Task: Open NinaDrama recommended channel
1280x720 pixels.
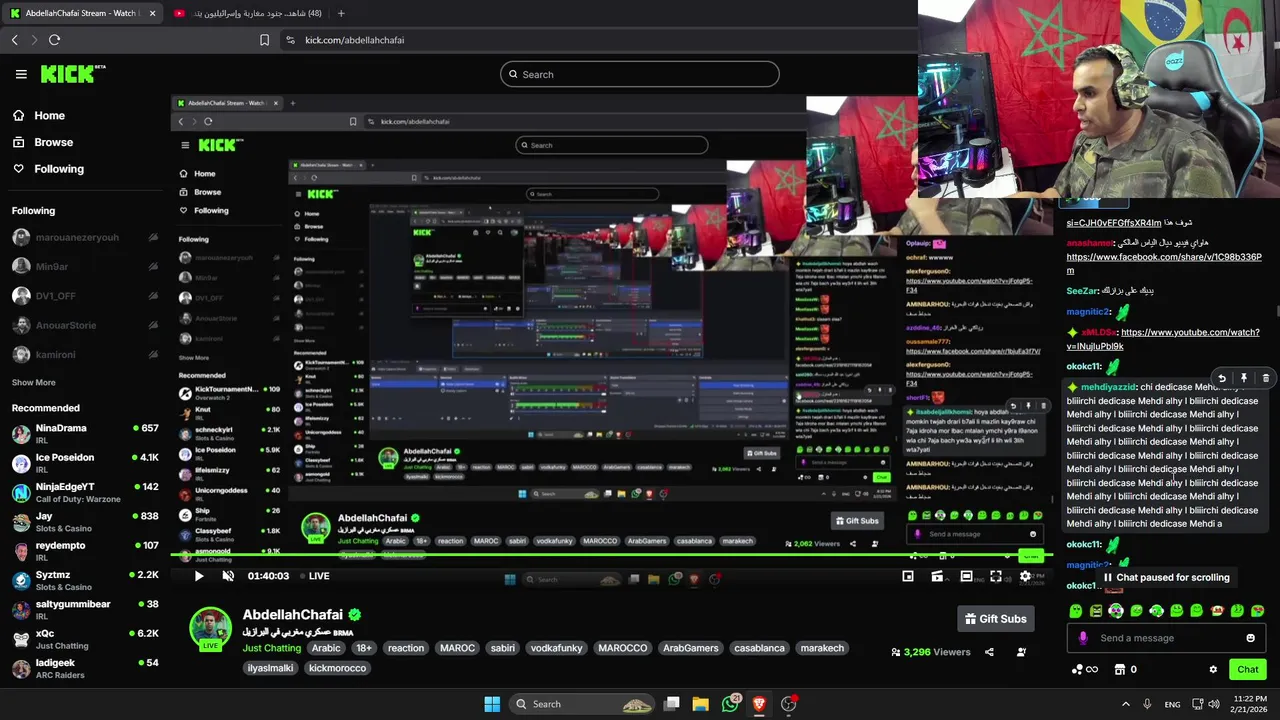Action: pyautogui.click(x=84, y=433)
